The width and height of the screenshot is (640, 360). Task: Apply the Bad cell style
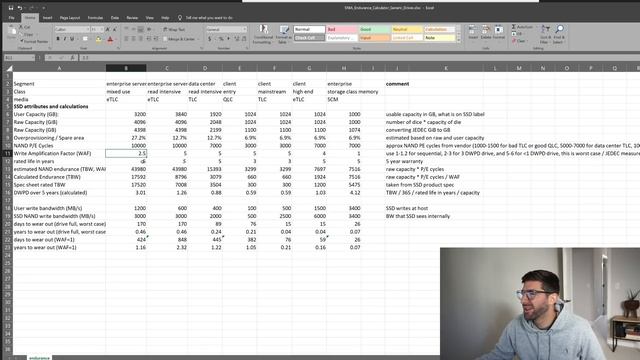pyautogui.click(x=342, y=29)
